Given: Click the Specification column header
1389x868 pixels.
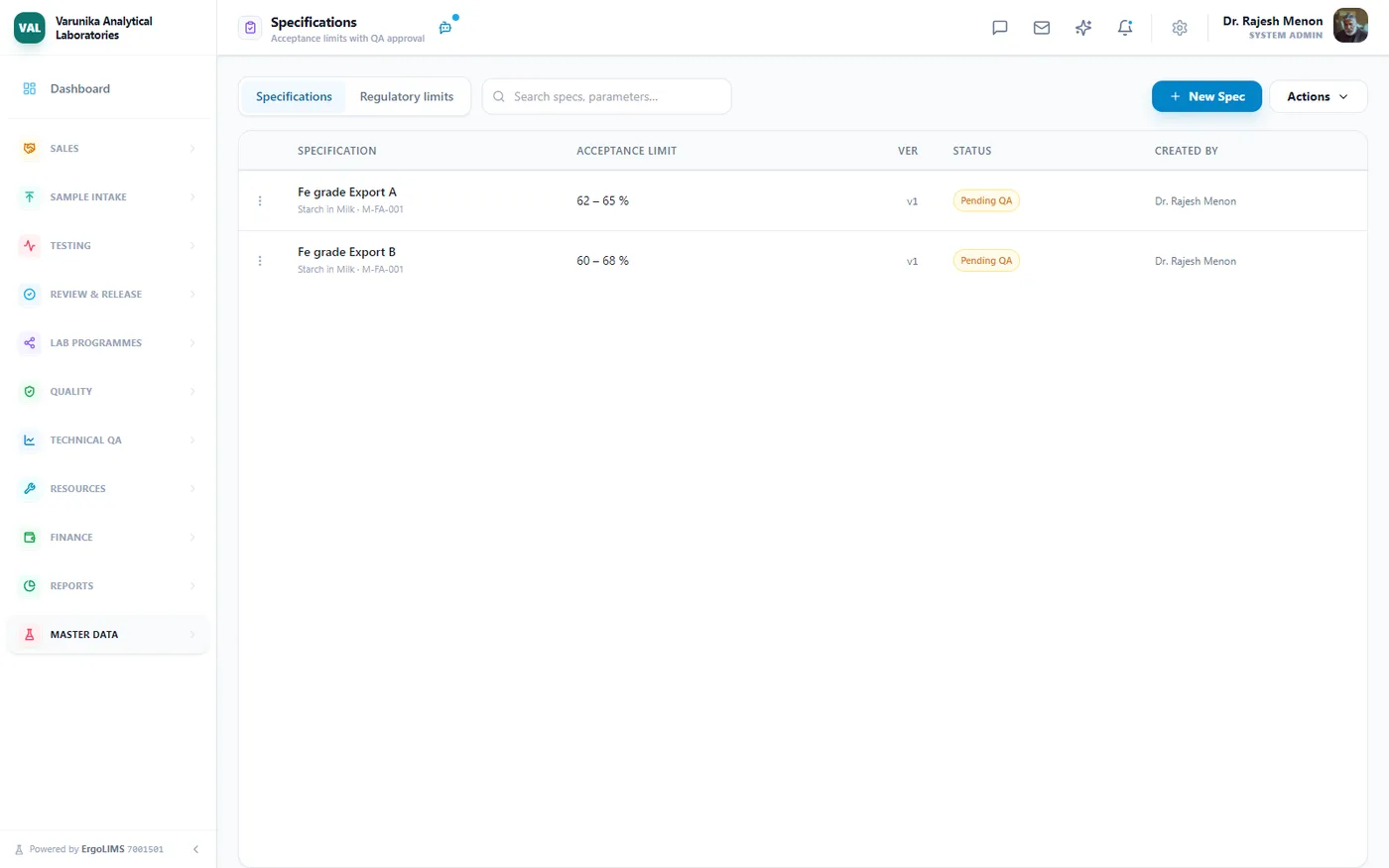Looking at the screenshot, I should point(337,151).
